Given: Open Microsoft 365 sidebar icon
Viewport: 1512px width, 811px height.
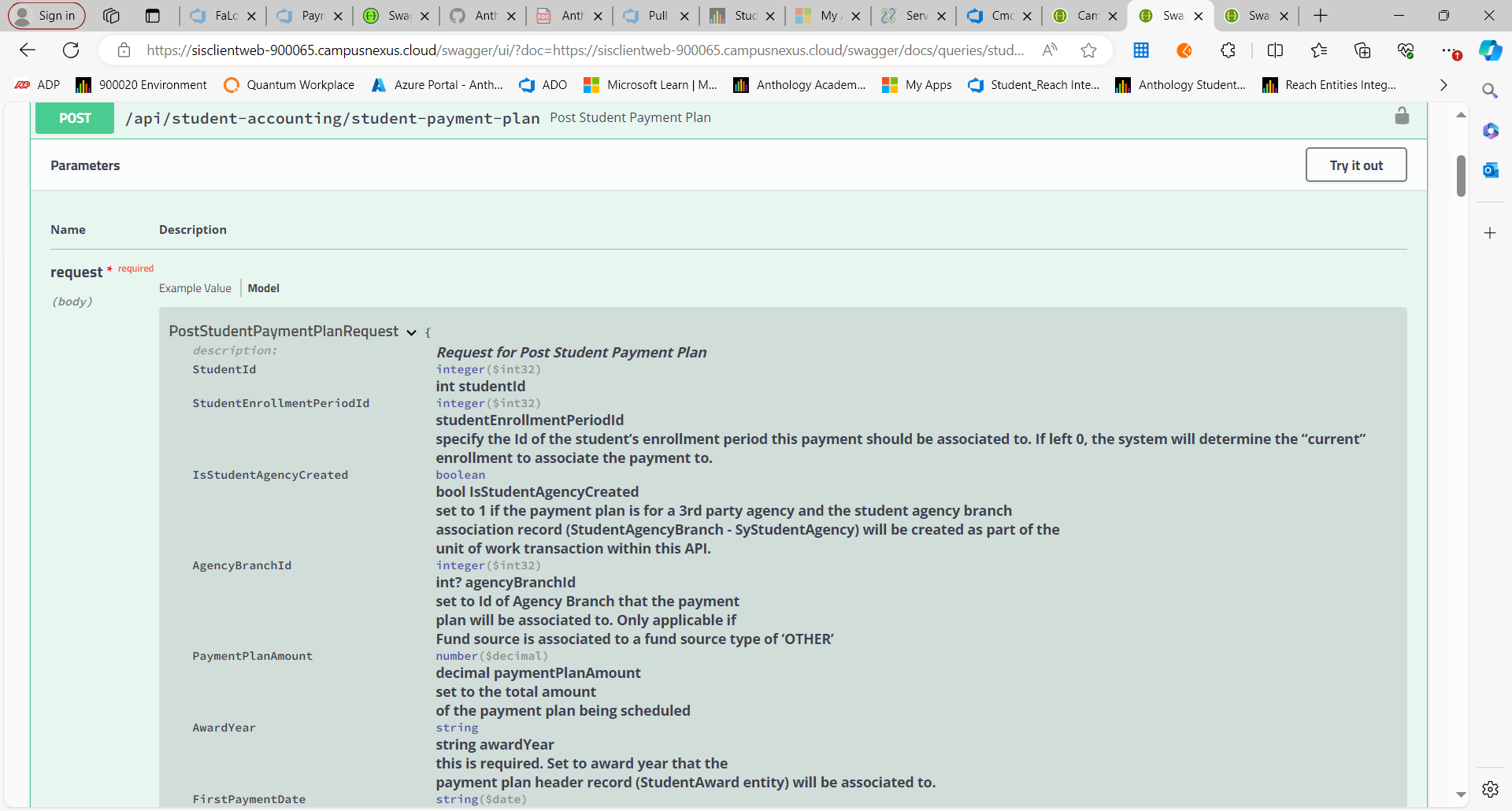Looking at the screenshot, I should pos(1490,131).
